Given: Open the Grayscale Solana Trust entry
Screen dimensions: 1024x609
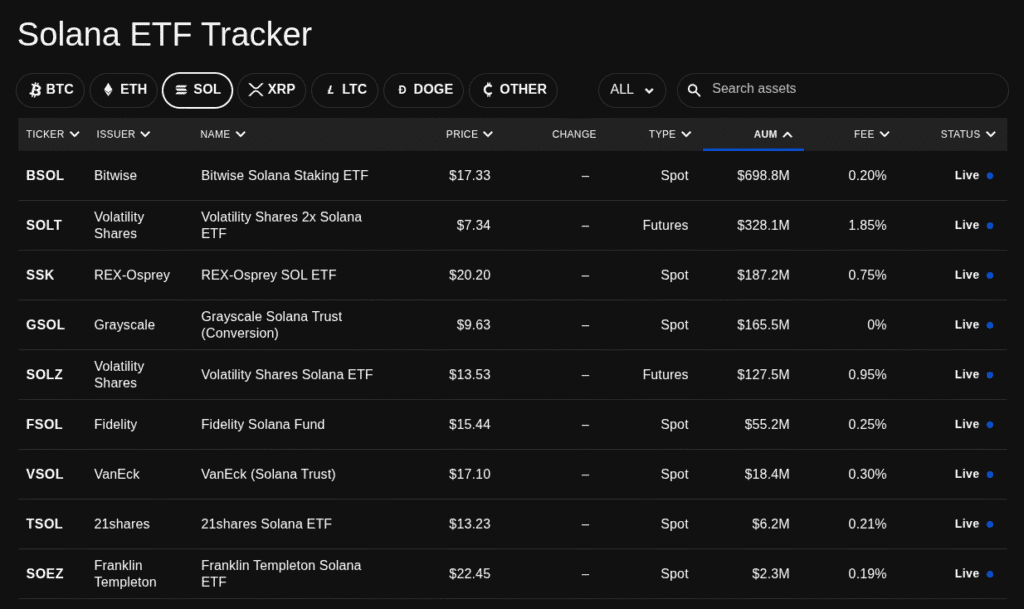Looking at the screenshot, I should point(271,325).
